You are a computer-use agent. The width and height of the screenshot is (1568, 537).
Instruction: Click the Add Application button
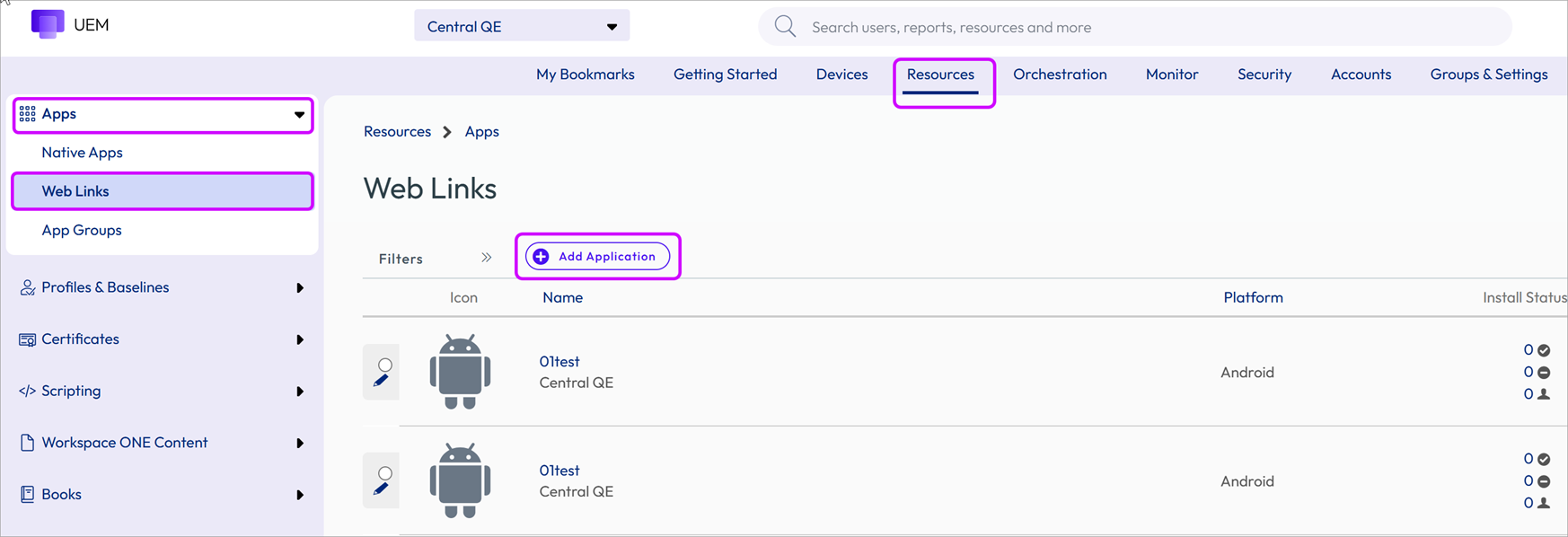point(597,257)
